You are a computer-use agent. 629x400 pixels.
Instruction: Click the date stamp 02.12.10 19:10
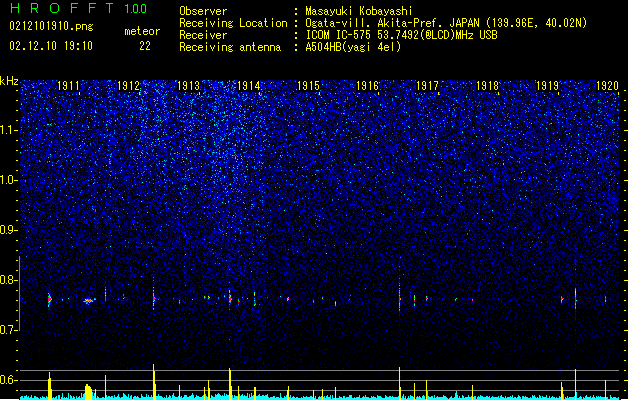click(x=51, y=46)
